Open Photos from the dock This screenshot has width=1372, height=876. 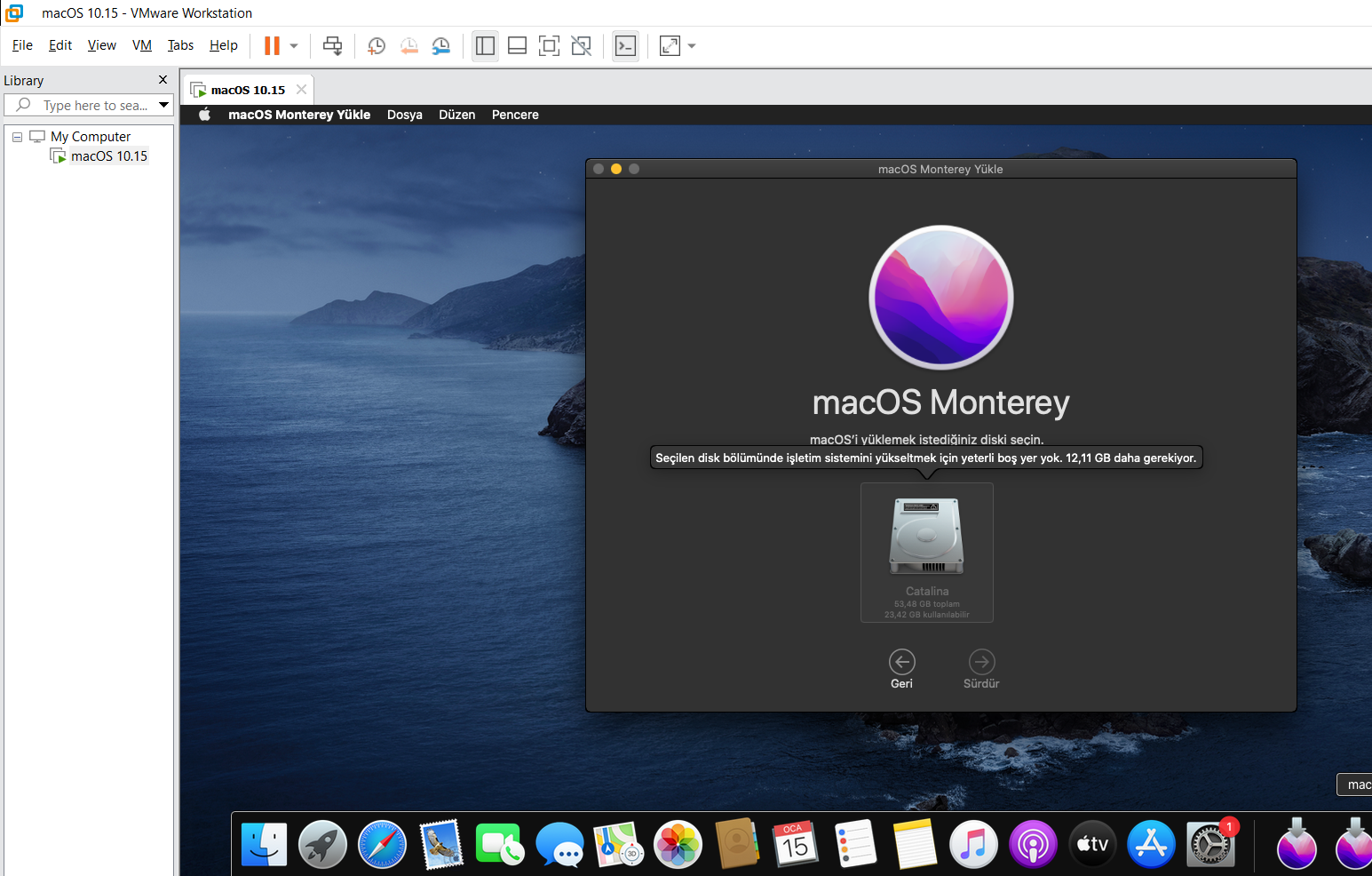tap(678, 844)
